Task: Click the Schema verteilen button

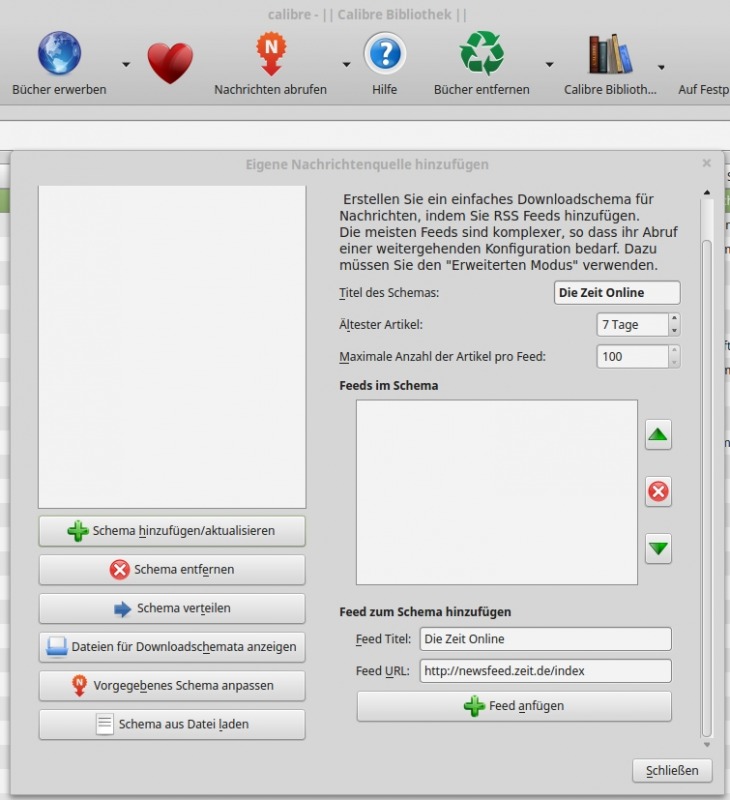Action: (x=172, y=608)
